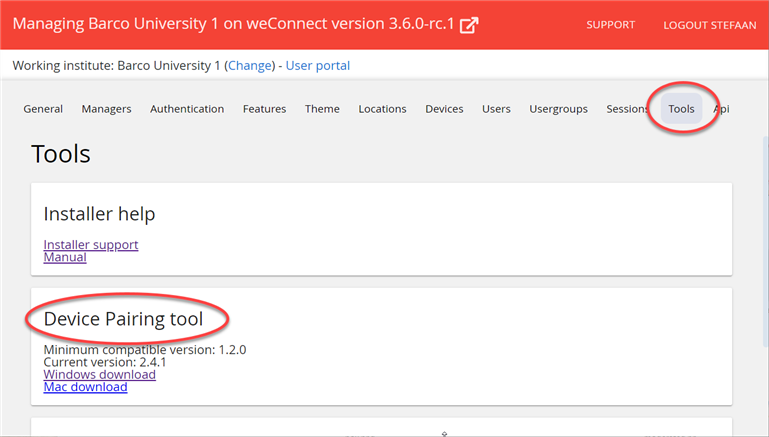Open the Authentication tab
Screen dimensions: 769x437
click(x=187, y=109)
